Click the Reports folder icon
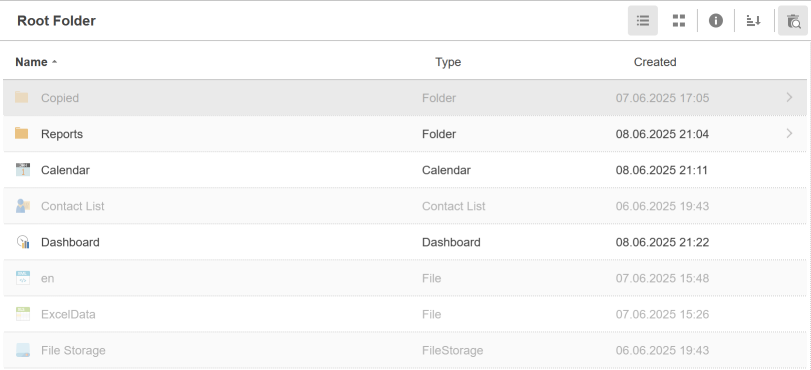This screenshot has height=370, width=811. point(22,134)
